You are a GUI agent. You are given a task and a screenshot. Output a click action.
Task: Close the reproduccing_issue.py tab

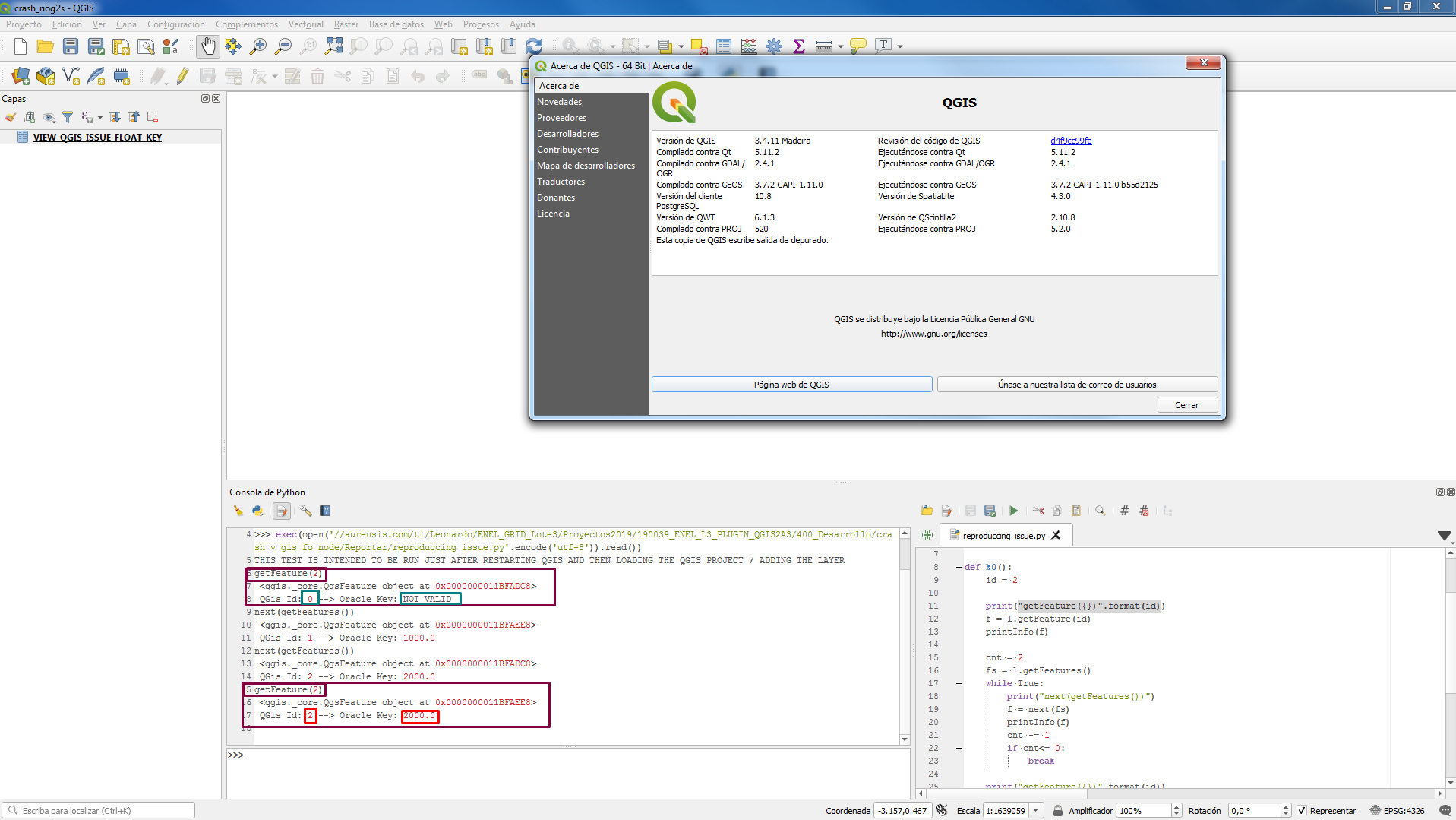click(x=1056, y=536)
